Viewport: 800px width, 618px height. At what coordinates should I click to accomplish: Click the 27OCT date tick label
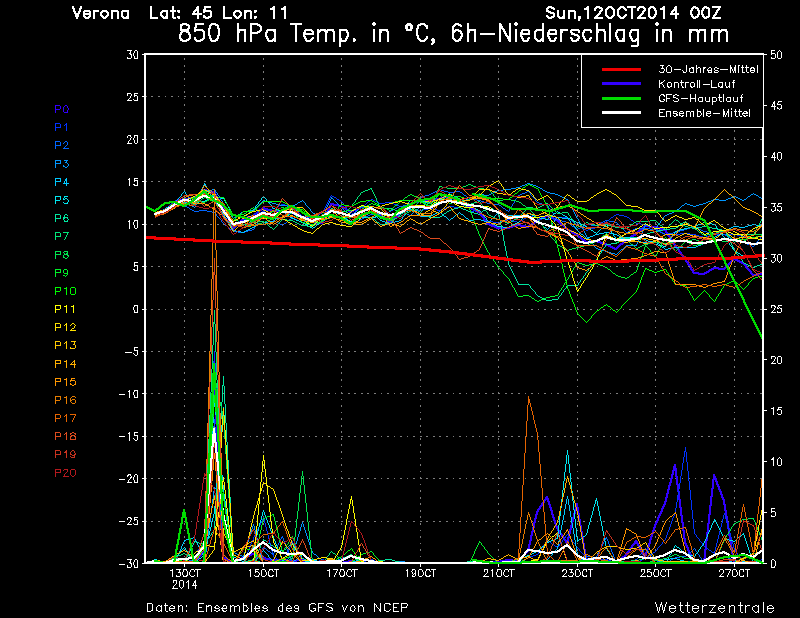point(734,573)
